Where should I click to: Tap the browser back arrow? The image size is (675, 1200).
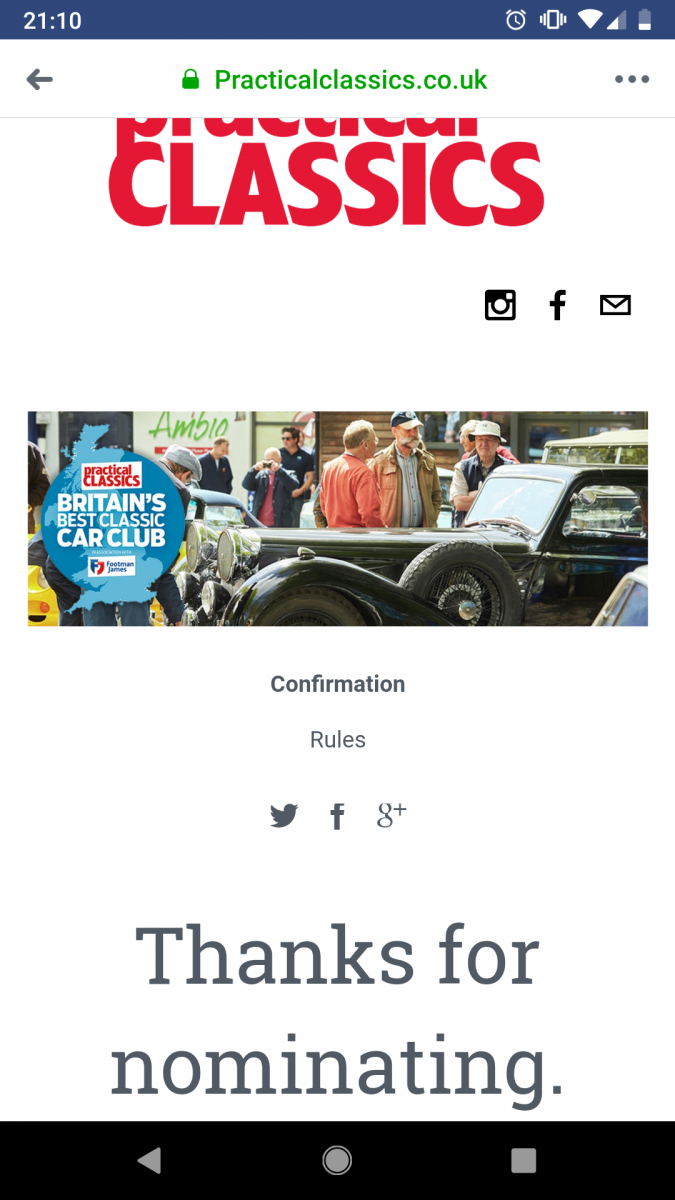click(40, 79)
